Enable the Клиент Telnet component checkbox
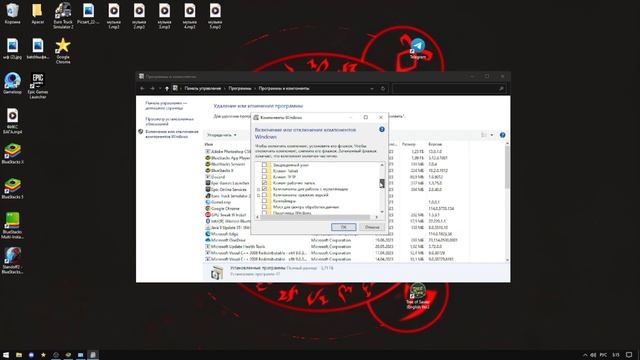This screenshot has height=360, width=640. pyautogui.click(x=264, y=171)
